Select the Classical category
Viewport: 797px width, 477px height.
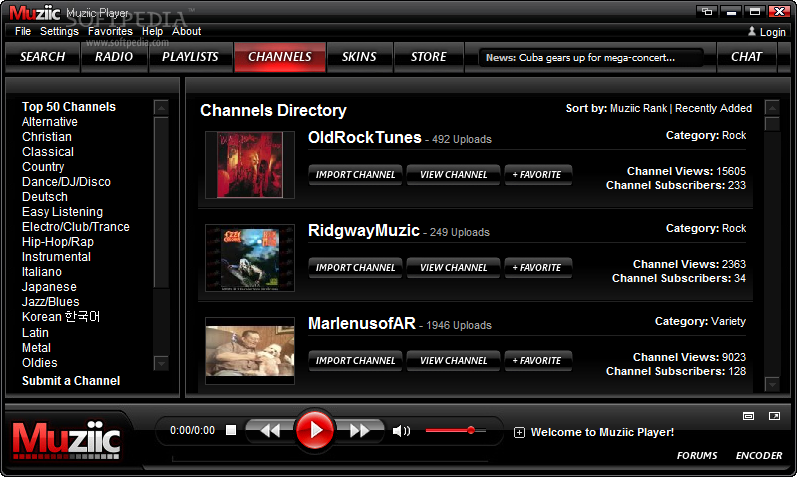pyautogui.click(x=48, y=152)
